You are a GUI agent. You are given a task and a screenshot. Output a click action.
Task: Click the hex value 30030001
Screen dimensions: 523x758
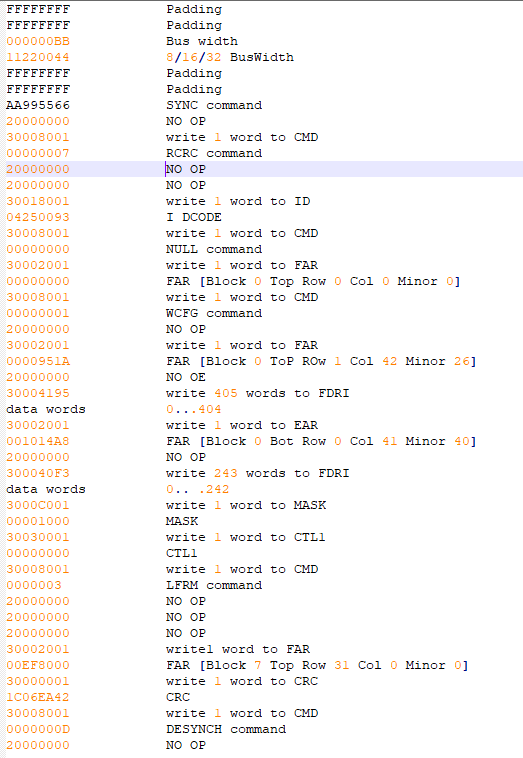pyautogui.click(x=38, y=537)
